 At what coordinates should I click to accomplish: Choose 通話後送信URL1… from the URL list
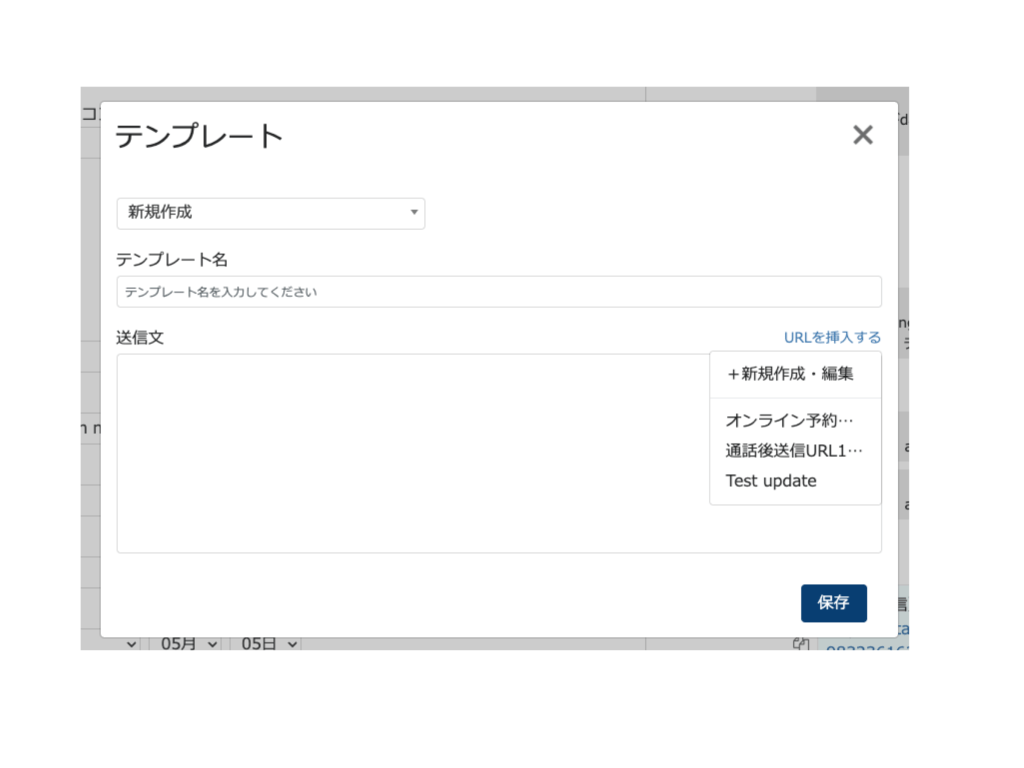click(x=793, y=451)
